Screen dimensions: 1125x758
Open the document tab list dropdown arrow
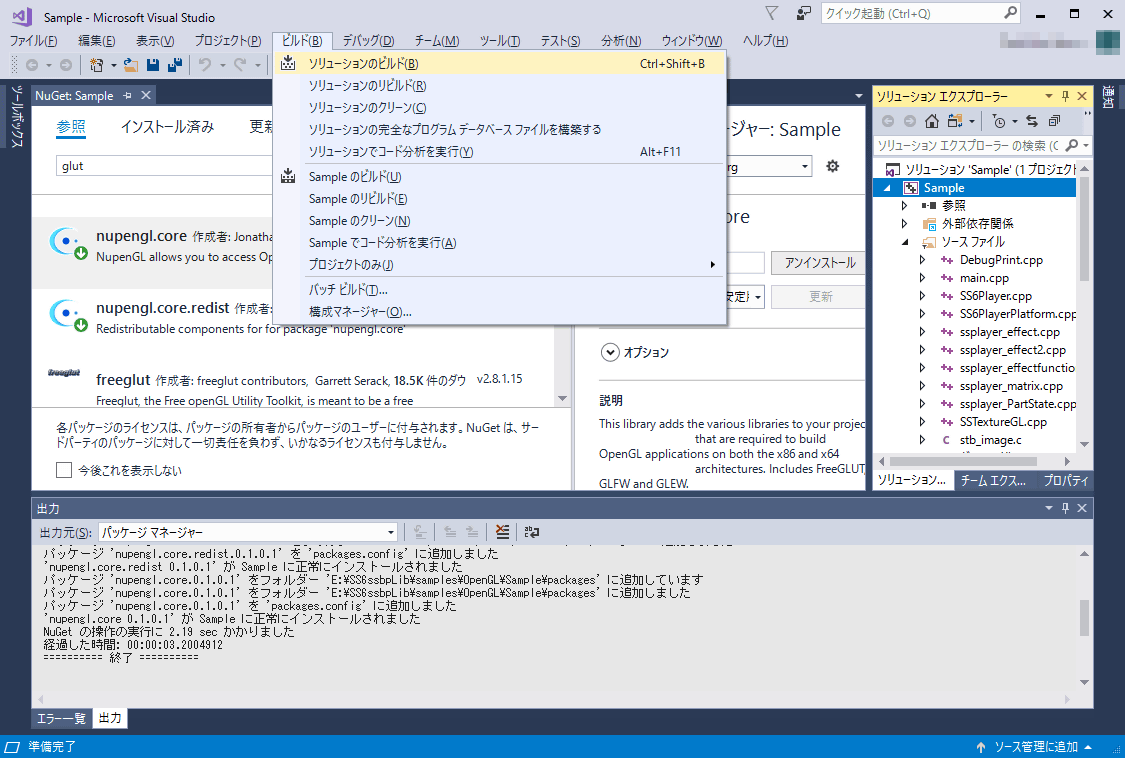(x=859, y=95)
